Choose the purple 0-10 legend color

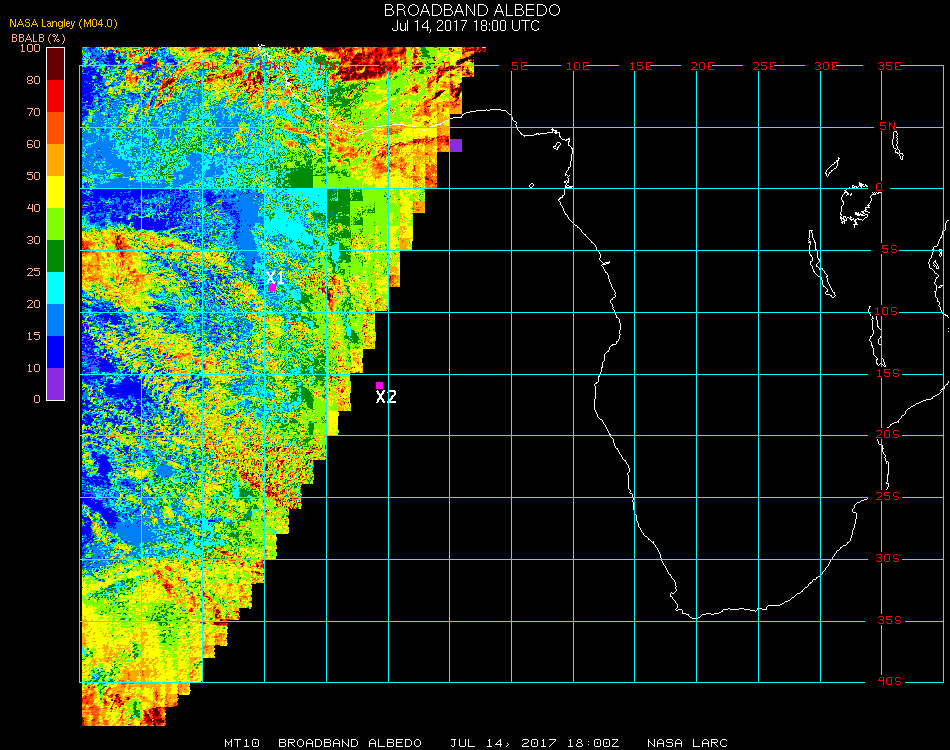click(x=56, y=384)
